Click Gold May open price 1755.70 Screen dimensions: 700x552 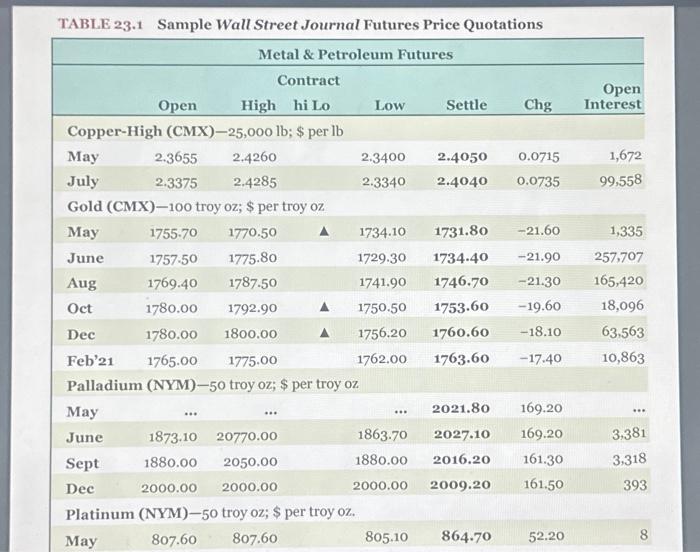point(173,233)
